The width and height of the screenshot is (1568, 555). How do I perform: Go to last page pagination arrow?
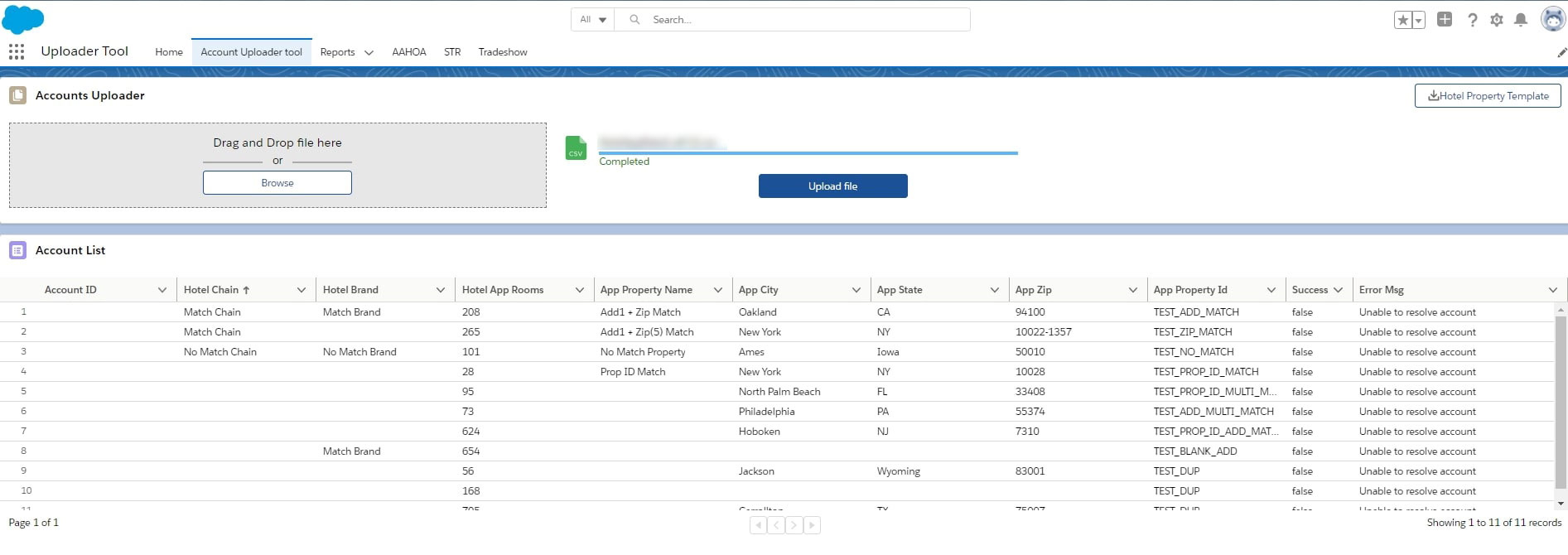tap(812, 524)
